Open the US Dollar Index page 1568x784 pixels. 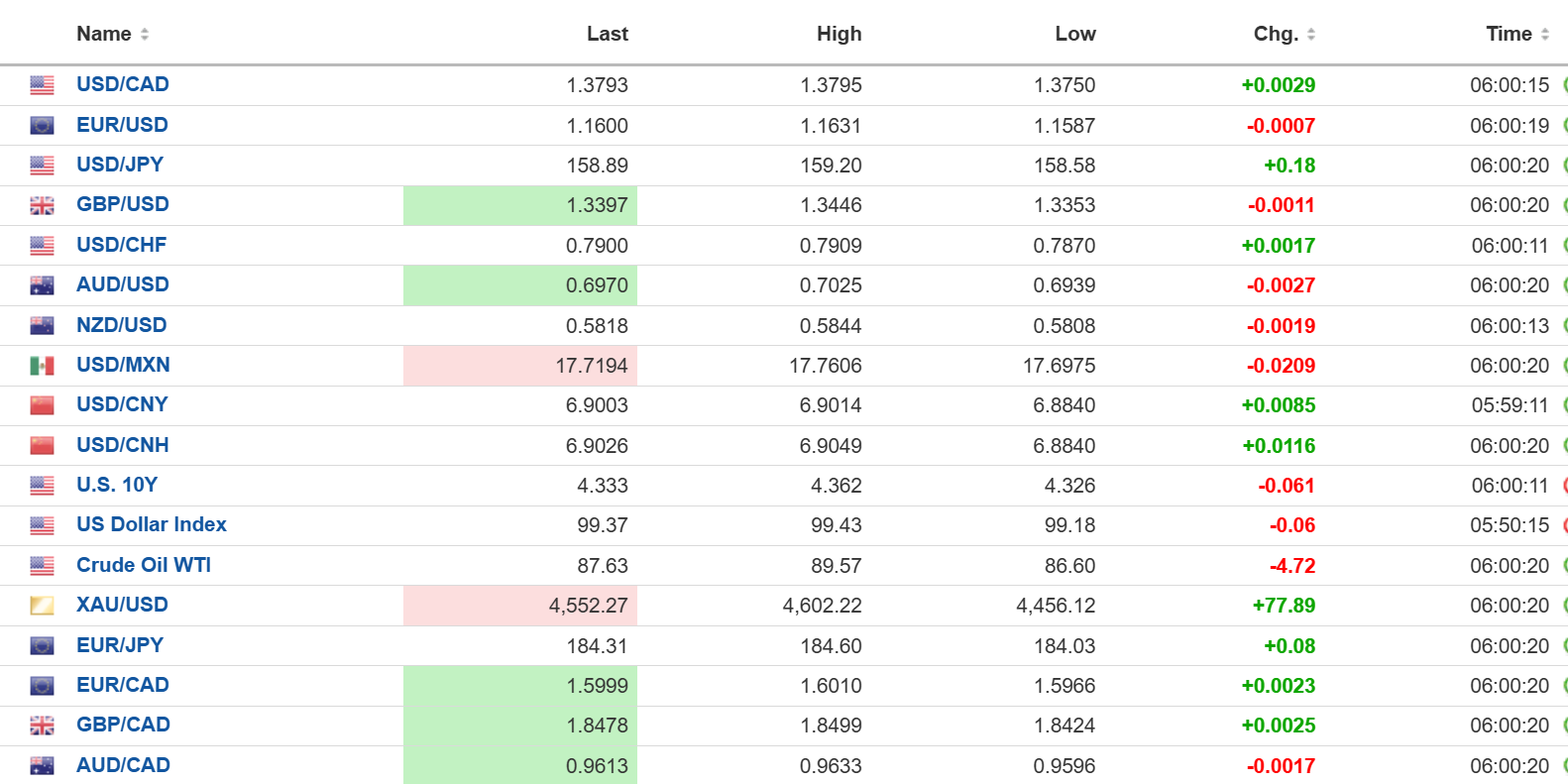tap(152, 524)
